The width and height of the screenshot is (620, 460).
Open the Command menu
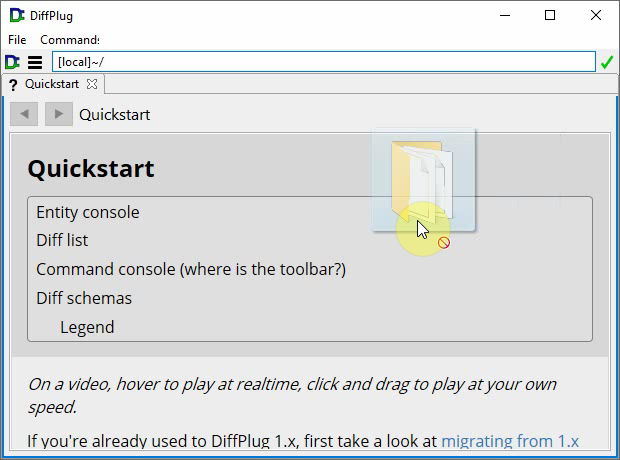pos(69,40)
